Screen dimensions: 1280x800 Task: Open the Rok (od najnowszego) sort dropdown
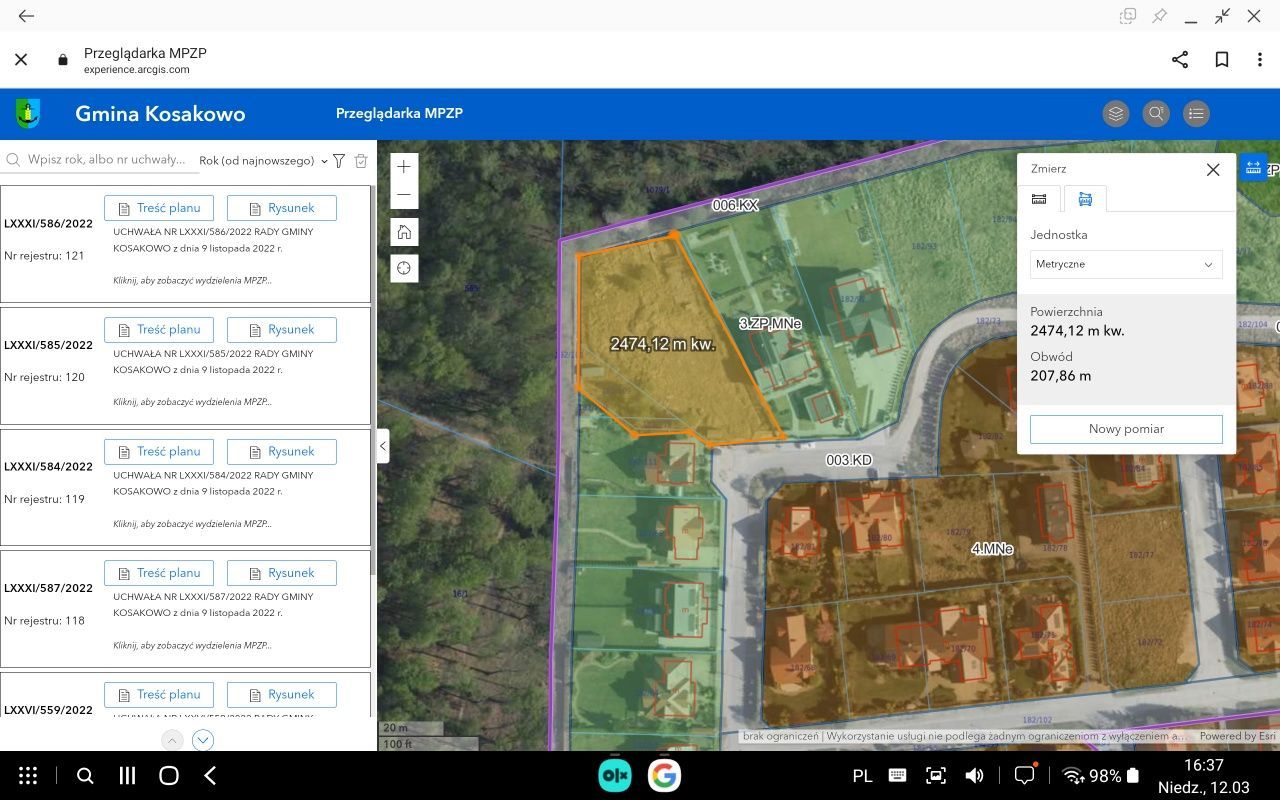(x=263, y=161)
